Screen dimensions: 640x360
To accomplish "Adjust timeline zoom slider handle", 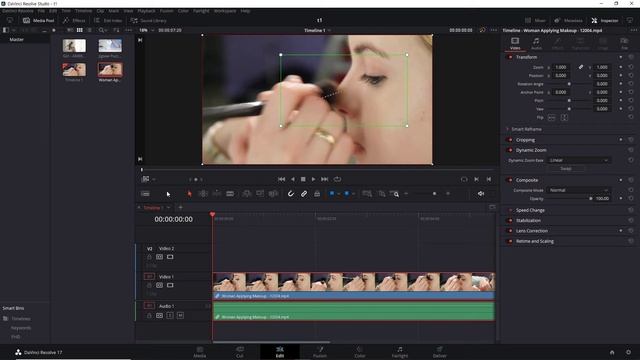I will click(434, 194).
